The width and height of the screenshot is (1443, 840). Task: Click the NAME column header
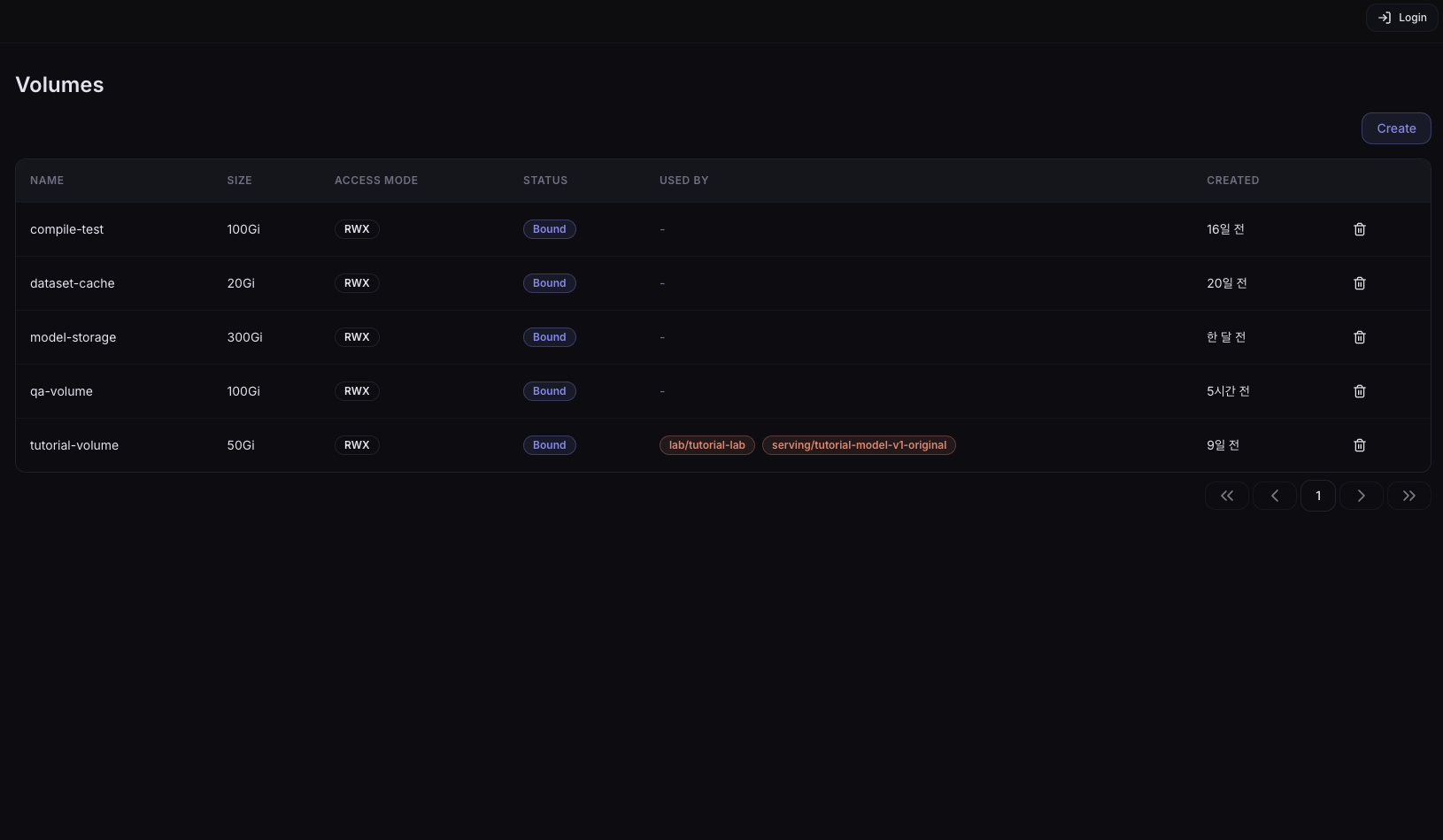pyautogui.click(x=47, y=181)
